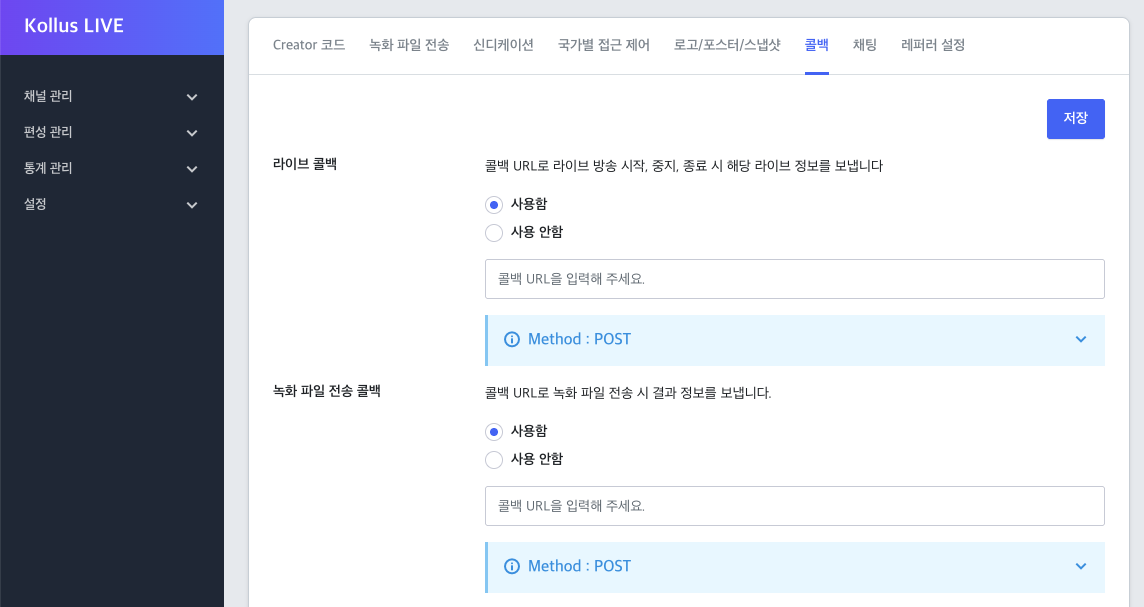Switch to the 국가별 접근 제어 tab
This screenshot has width=1144, height=607.
coord(604,45)
